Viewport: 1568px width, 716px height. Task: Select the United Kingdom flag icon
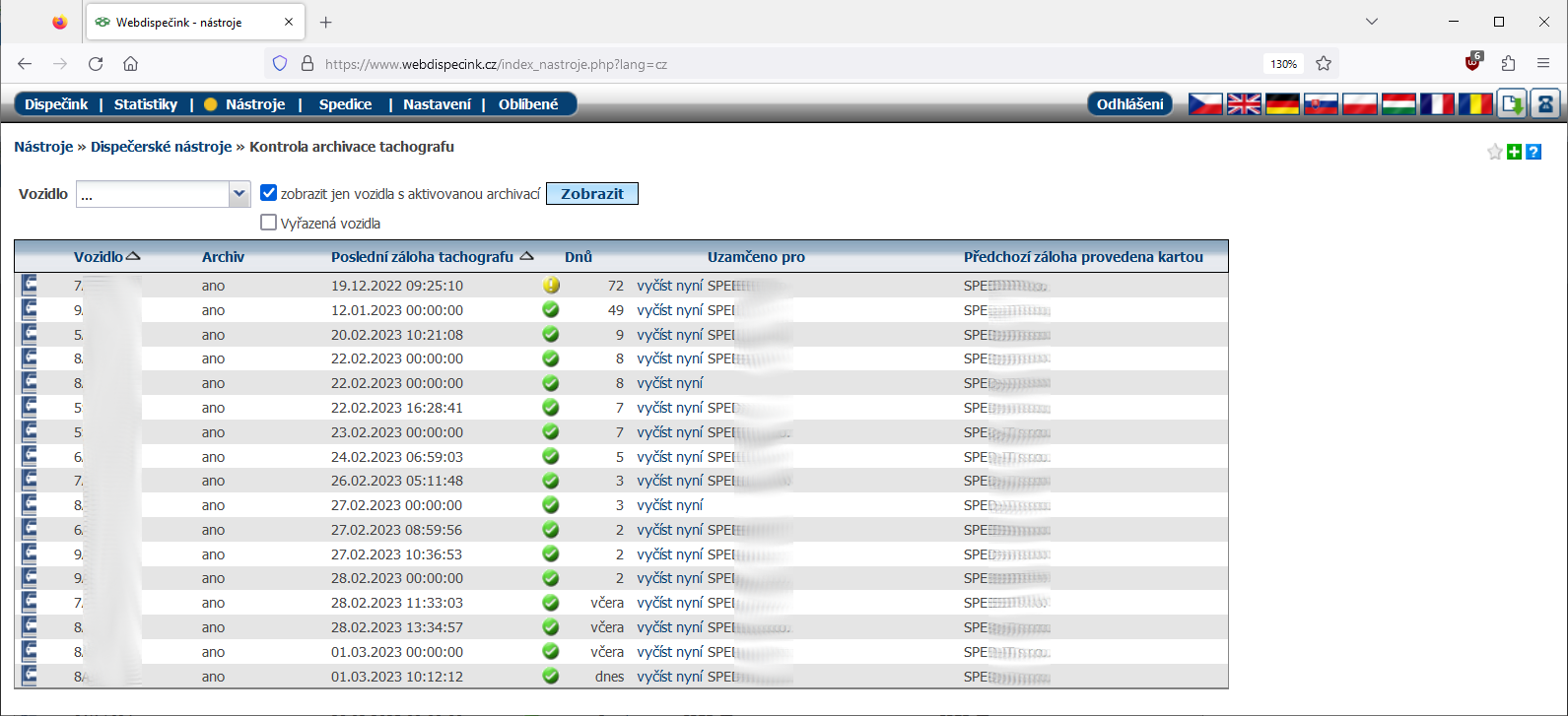[1244, 103]
